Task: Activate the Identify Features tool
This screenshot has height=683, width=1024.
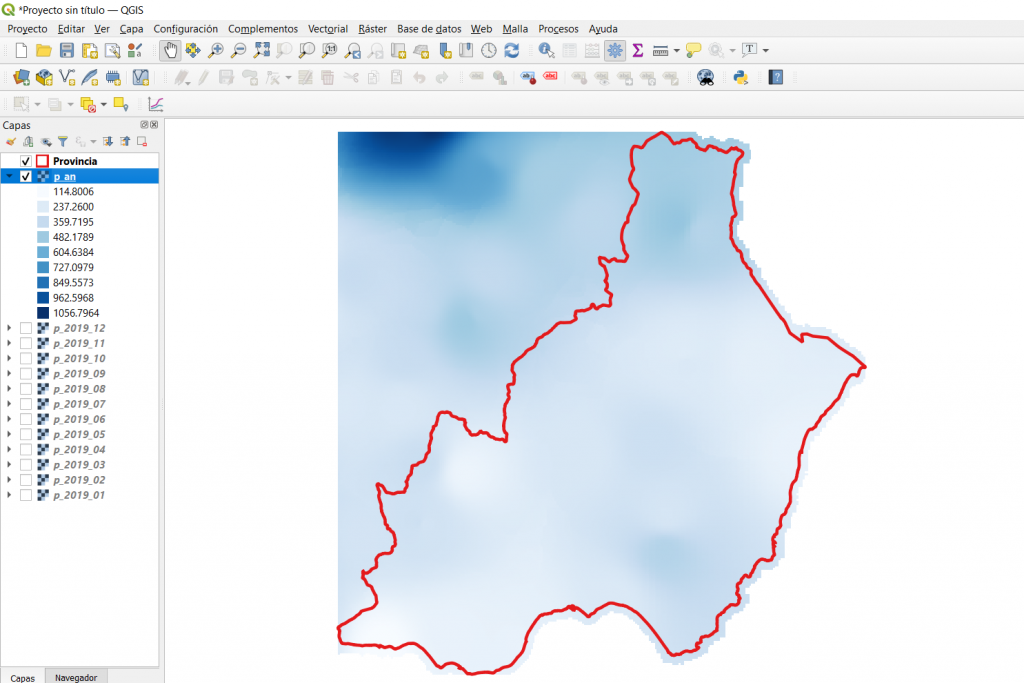Action: coord(546,50)
